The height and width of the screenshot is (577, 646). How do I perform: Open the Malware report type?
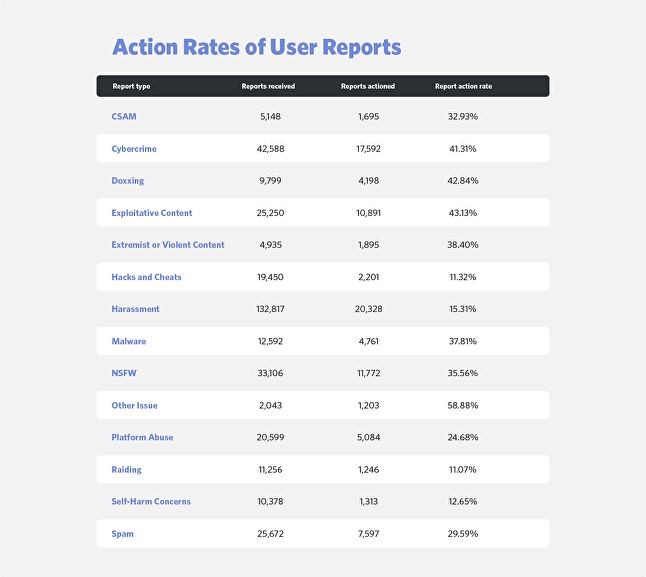click(129, 341)
